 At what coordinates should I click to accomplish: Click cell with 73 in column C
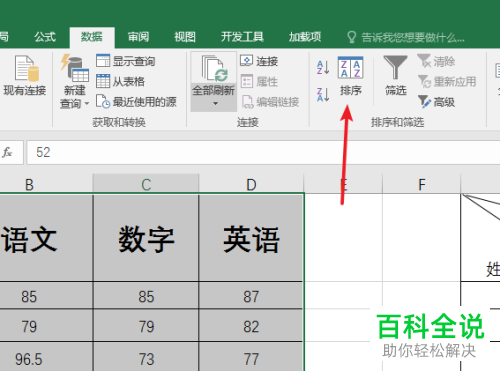click(x=146, y=358)
